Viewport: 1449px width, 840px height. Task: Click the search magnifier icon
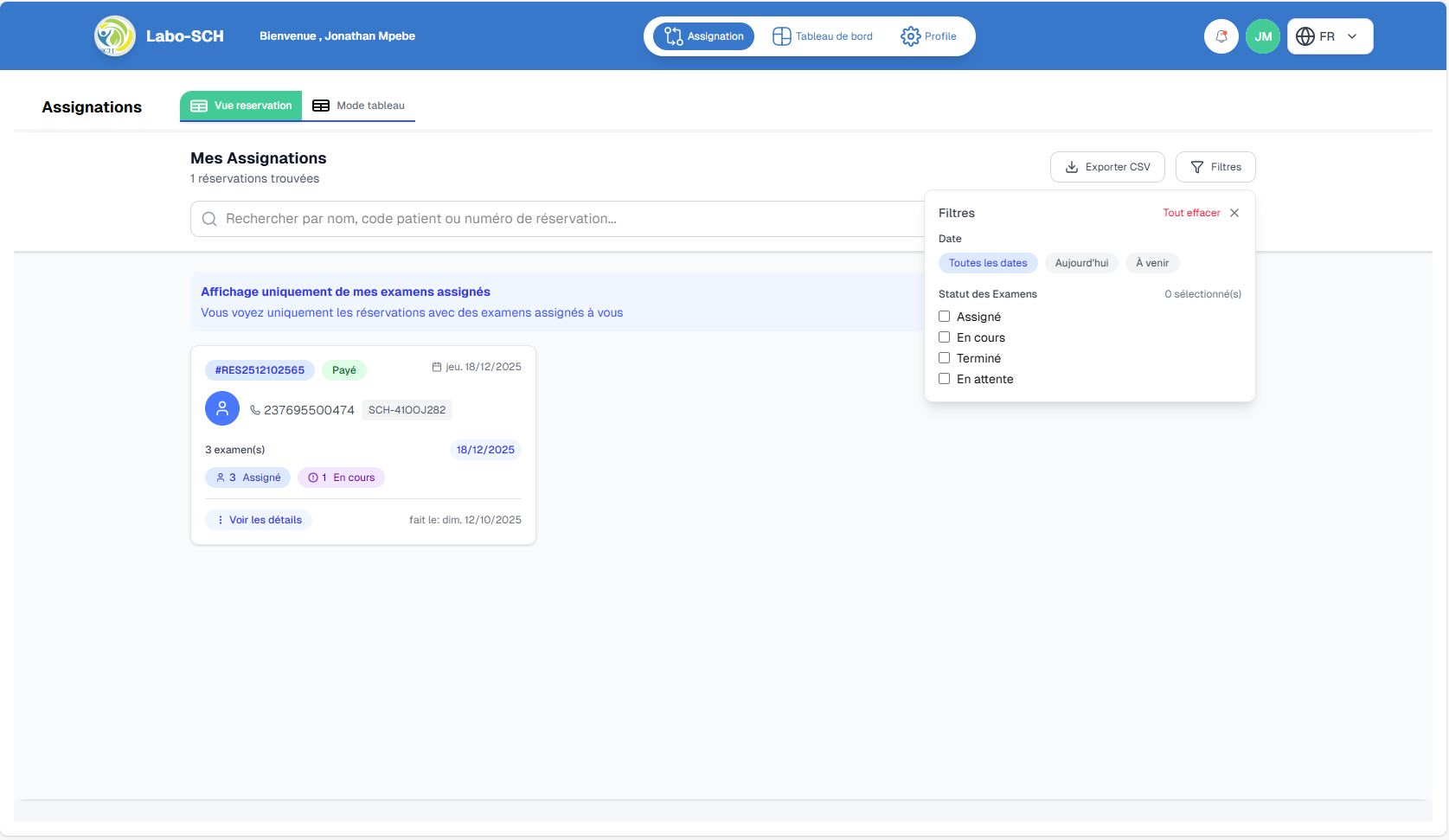[x=209, y=219]
